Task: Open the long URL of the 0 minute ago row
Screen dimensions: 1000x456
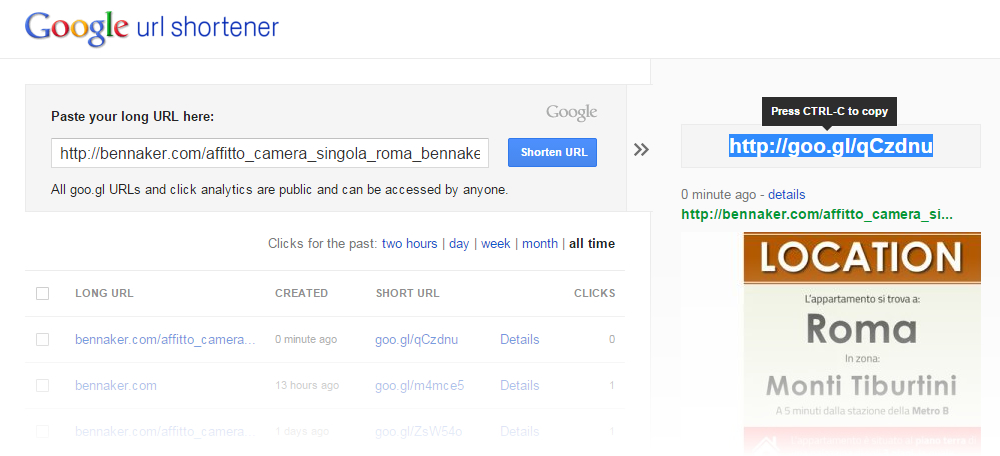Action: coord(165,339)
